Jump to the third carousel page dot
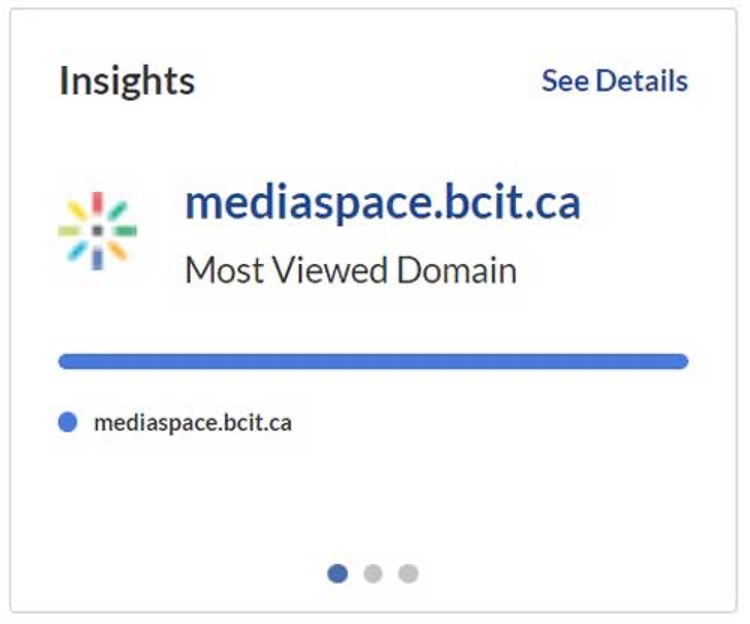750x624 pixels. [x=408, y=573]
